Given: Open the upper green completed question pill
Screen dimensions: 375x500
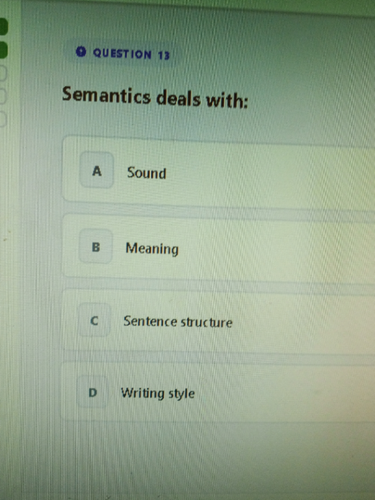Looking at the screenshot, I should pyautogui.click(x=3, y=27).
